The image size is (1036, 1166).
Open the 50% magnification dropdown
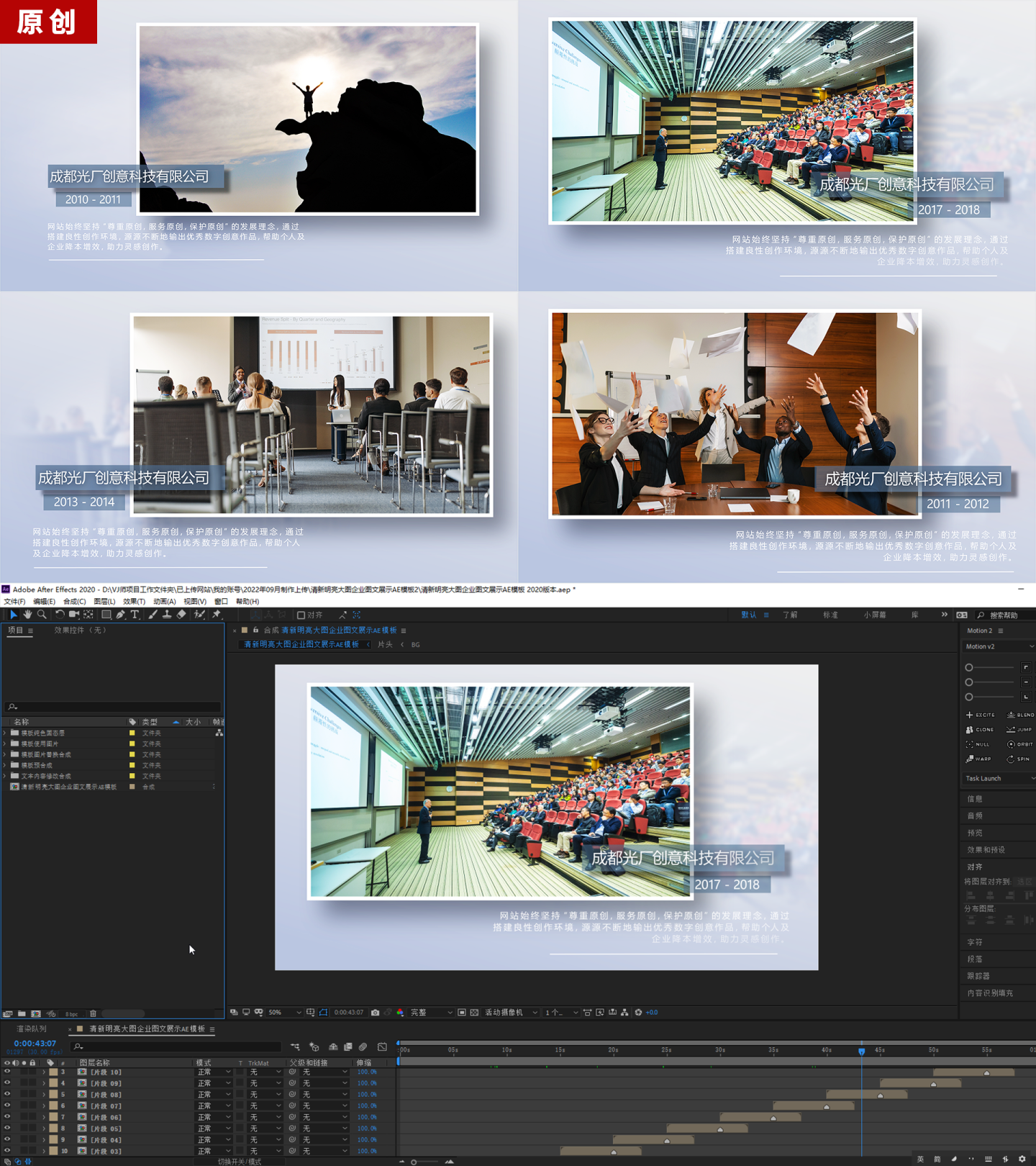[x=284, y=1013]
